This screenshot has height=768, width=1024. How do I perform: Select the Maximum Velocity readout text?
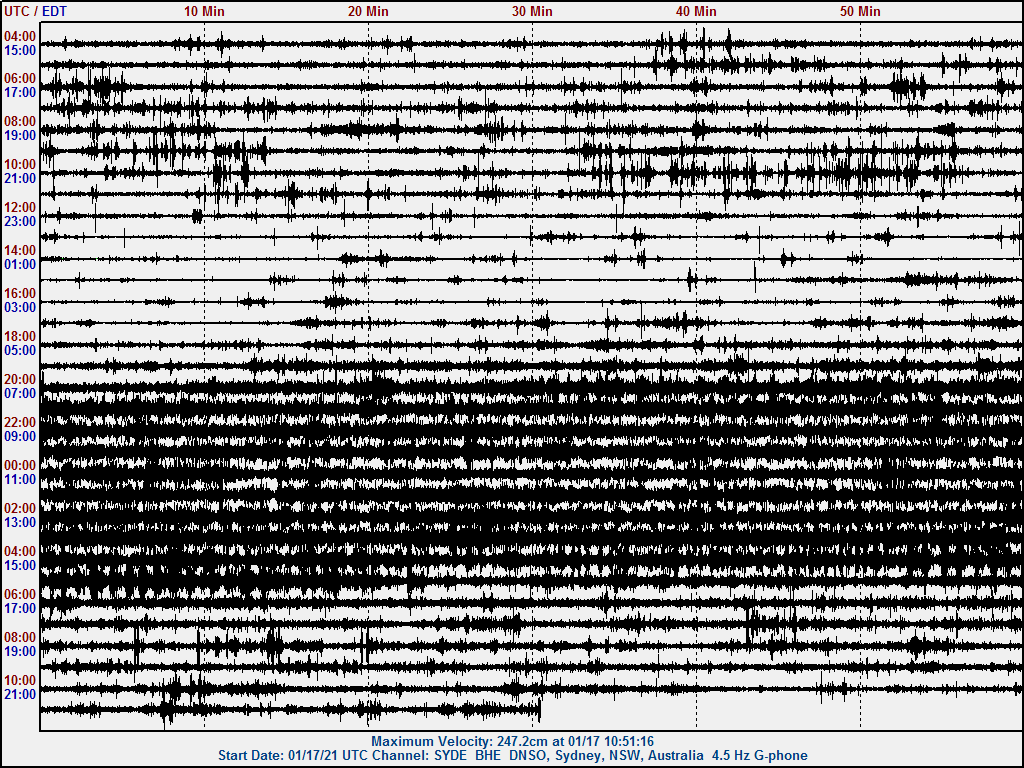(x=512, y=741)
